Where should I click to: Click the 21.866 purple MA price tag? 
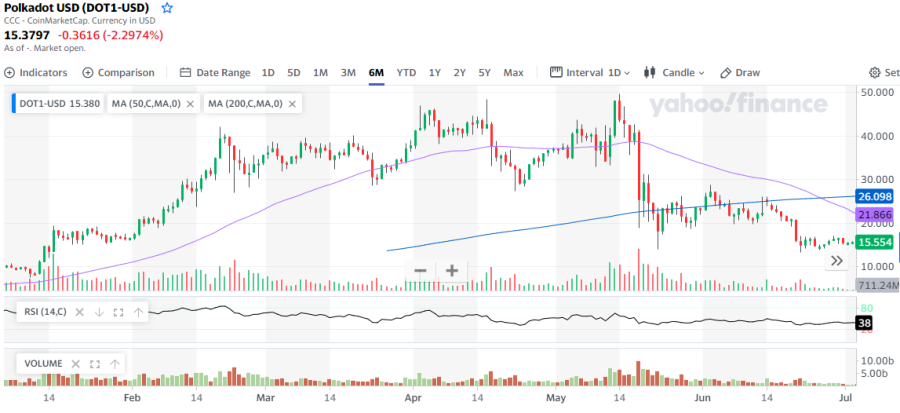pyautogui.click(x=876, y=215)
